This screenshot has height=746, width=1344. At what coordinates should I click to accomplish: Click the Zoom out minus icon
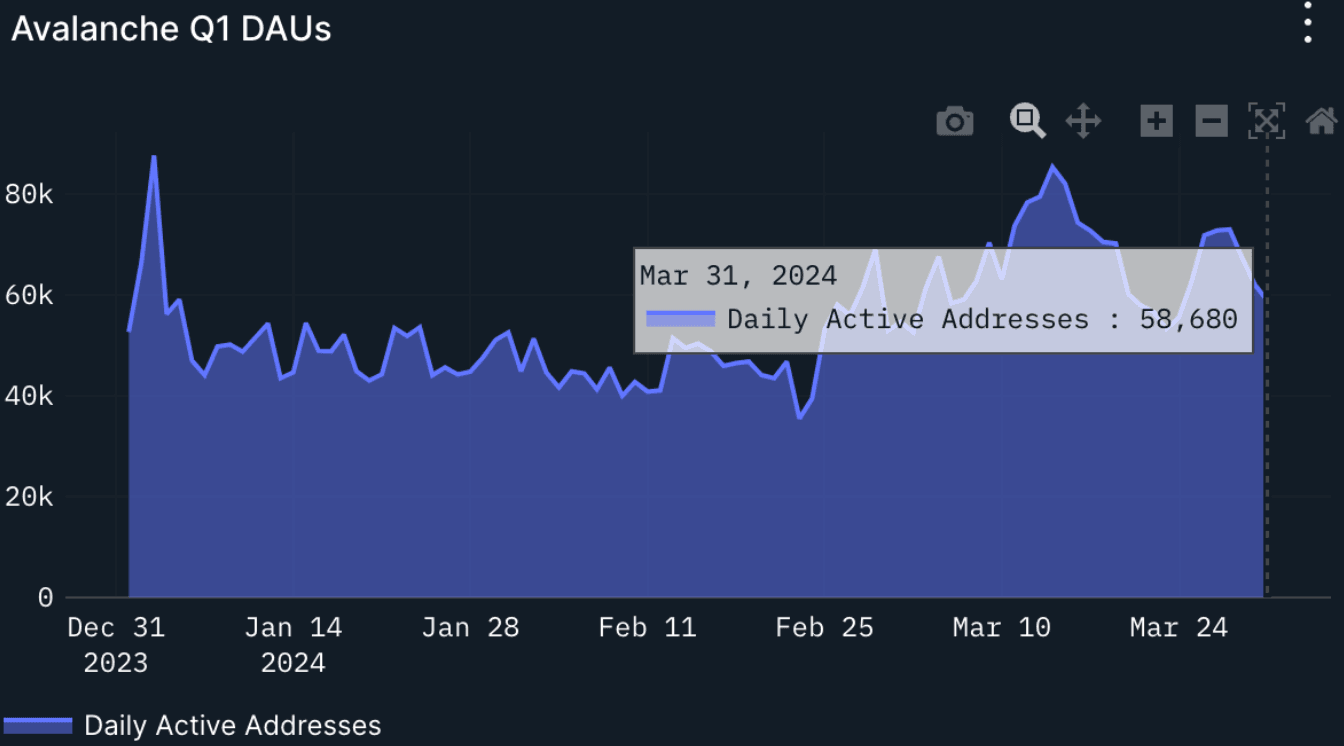pos(1211,122)
